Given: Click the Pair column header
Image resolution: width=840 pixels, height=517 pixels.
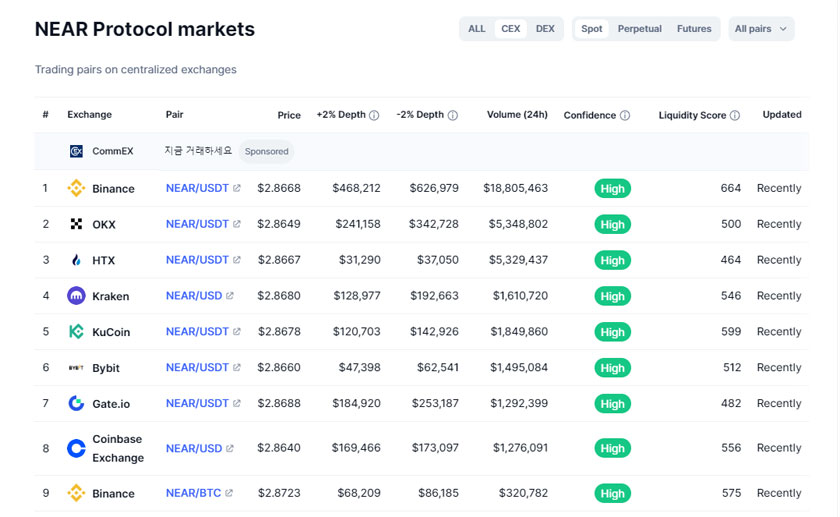Looking at the screenshot, I should click(x=175, y=115).
